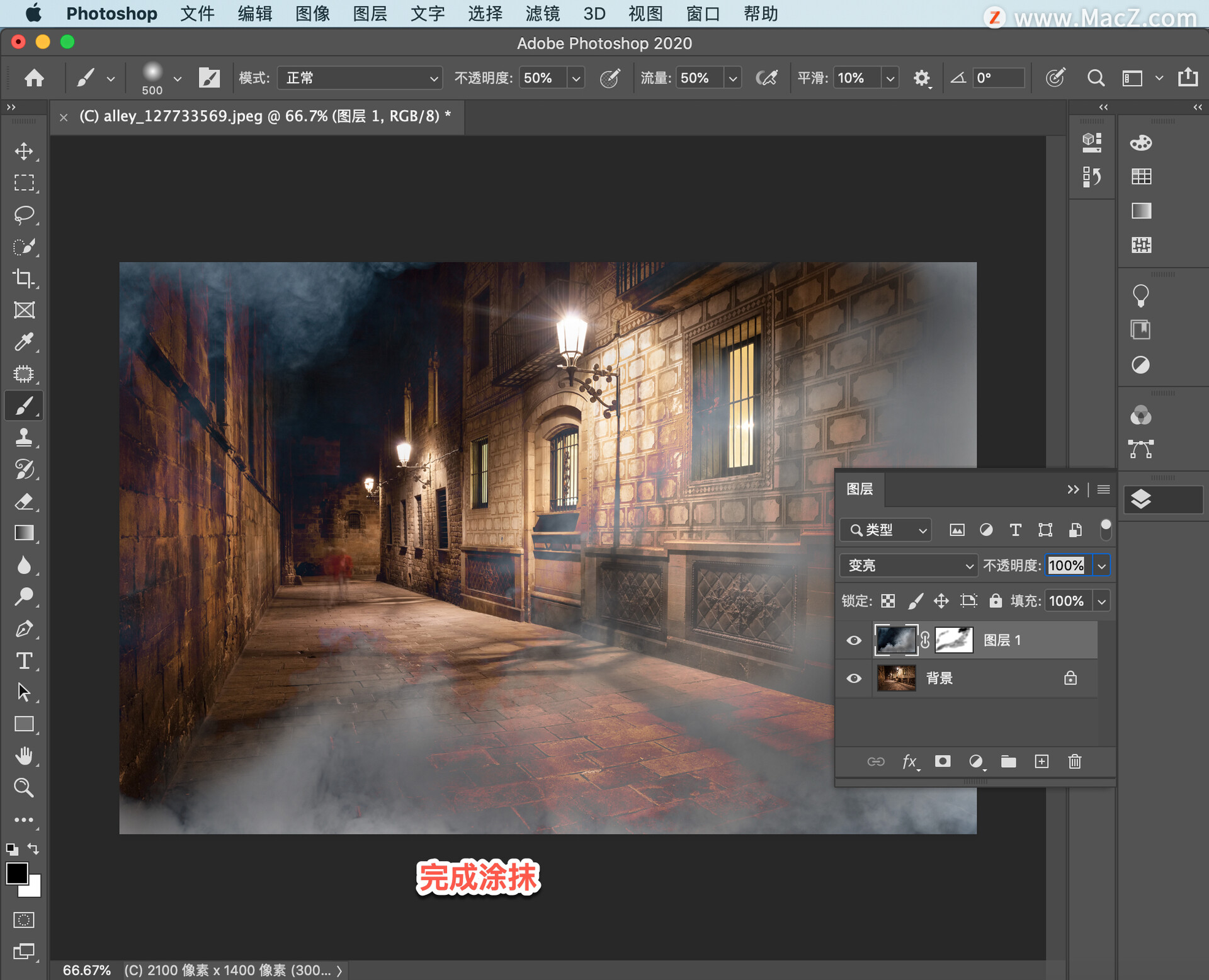Select the Zoom tool in the toolbar

[x=24, y=787]
